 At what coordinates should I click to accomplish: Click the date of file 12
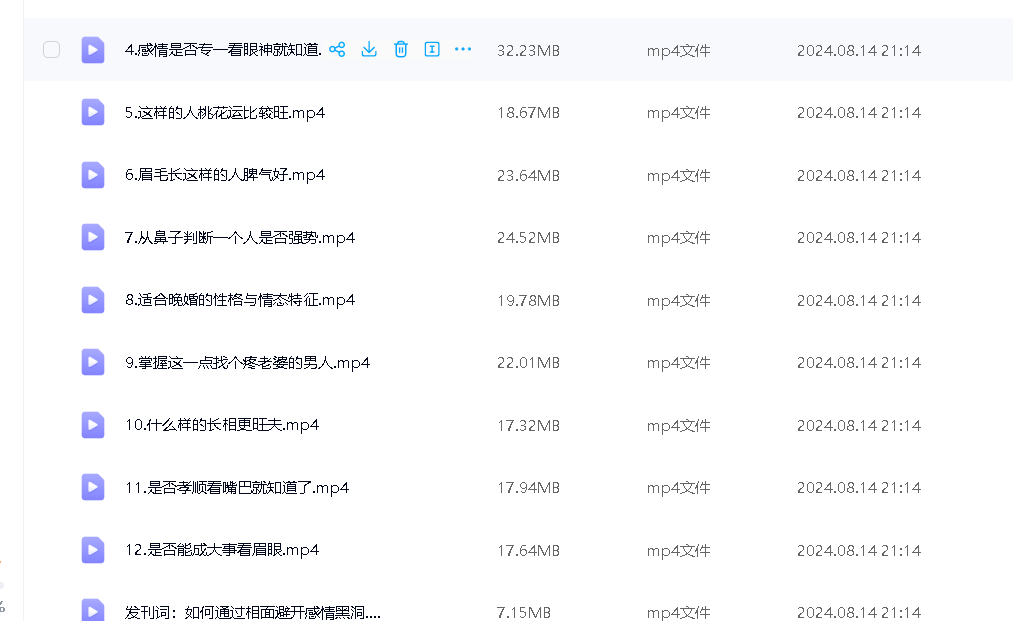click(x=858, y=550)
